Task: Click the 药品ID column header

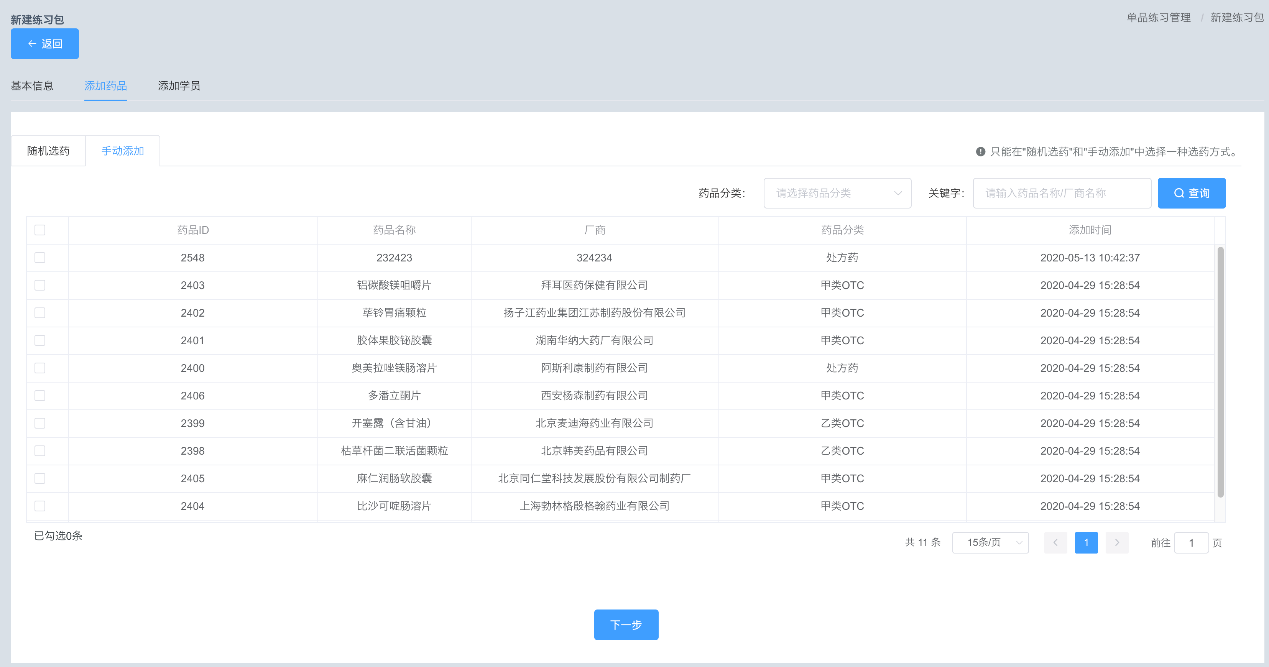Action: (193, 230)
